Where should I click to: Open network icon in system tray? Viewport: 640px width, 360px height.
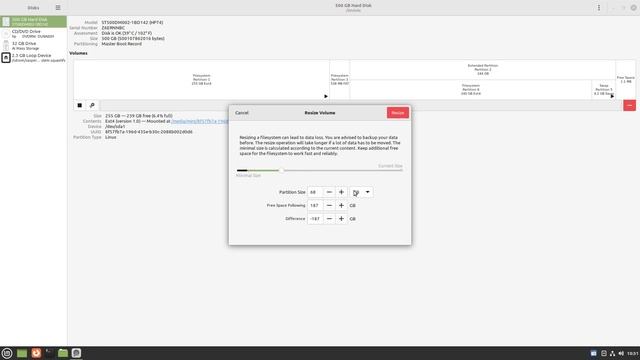click(x=612, y=353)
